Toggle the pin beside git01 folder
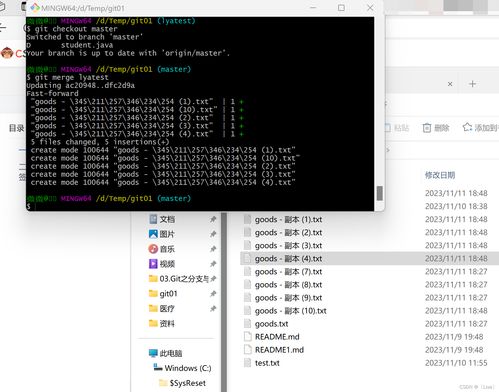 pyautogui.click(x=213, y=294)
